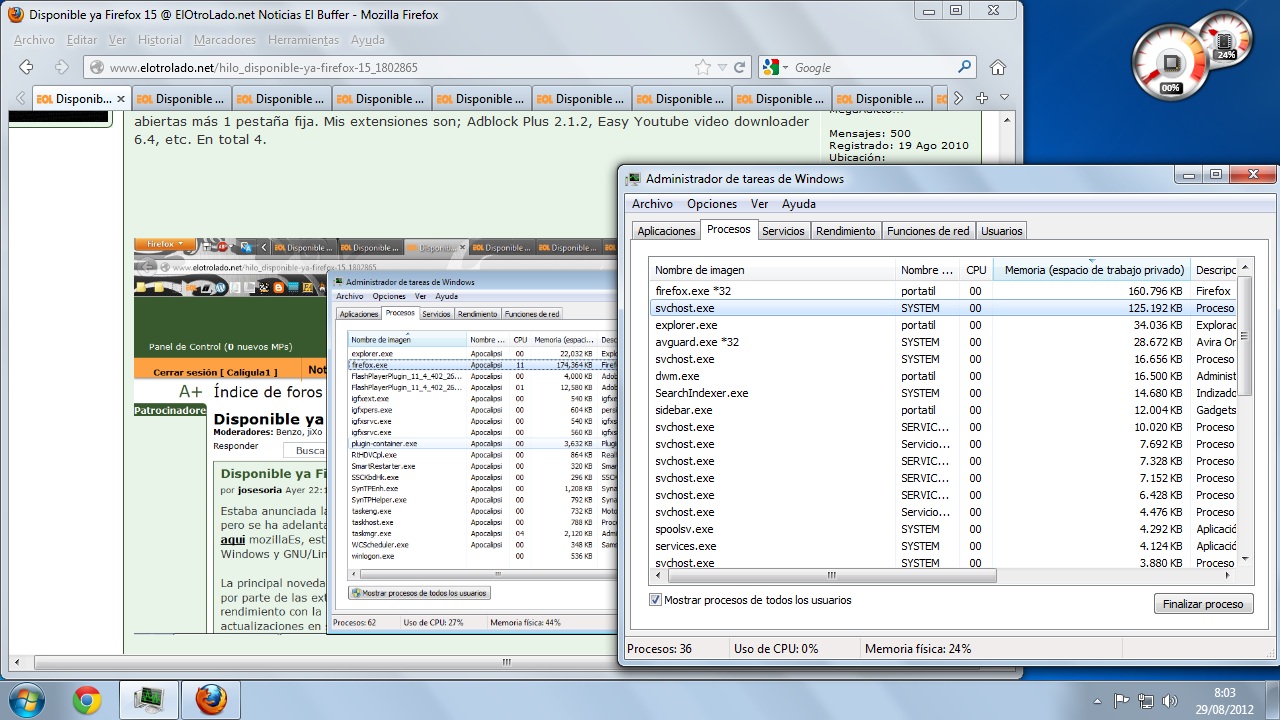Open the Firefox home page icon
The height and width of the screenshot is (720, 1280).
(997, 67)
